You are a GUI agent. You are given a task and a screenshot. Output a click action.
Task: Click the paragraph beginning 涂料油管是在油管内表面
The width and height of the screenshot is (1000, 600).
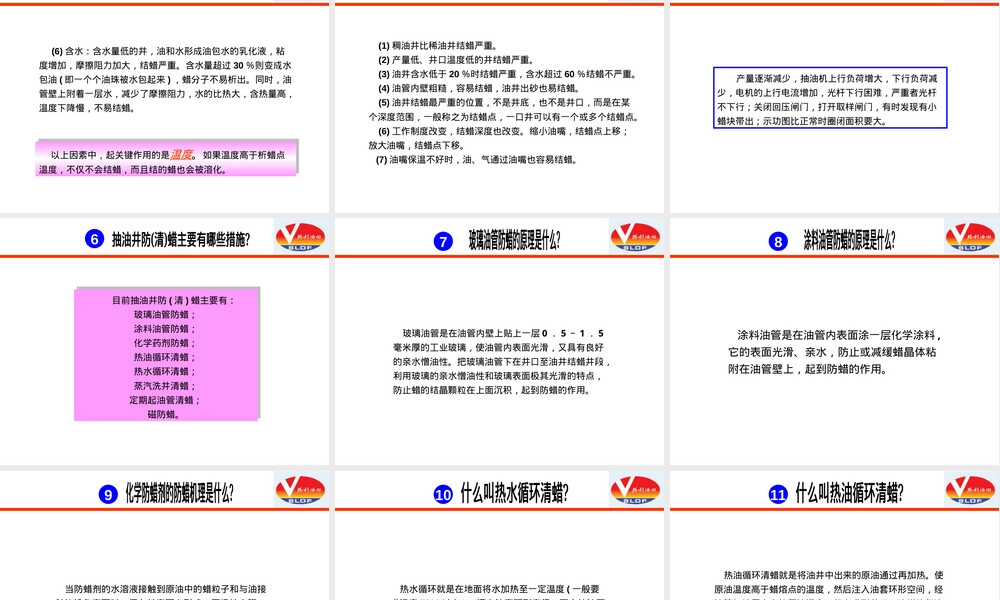pos(834,351)
